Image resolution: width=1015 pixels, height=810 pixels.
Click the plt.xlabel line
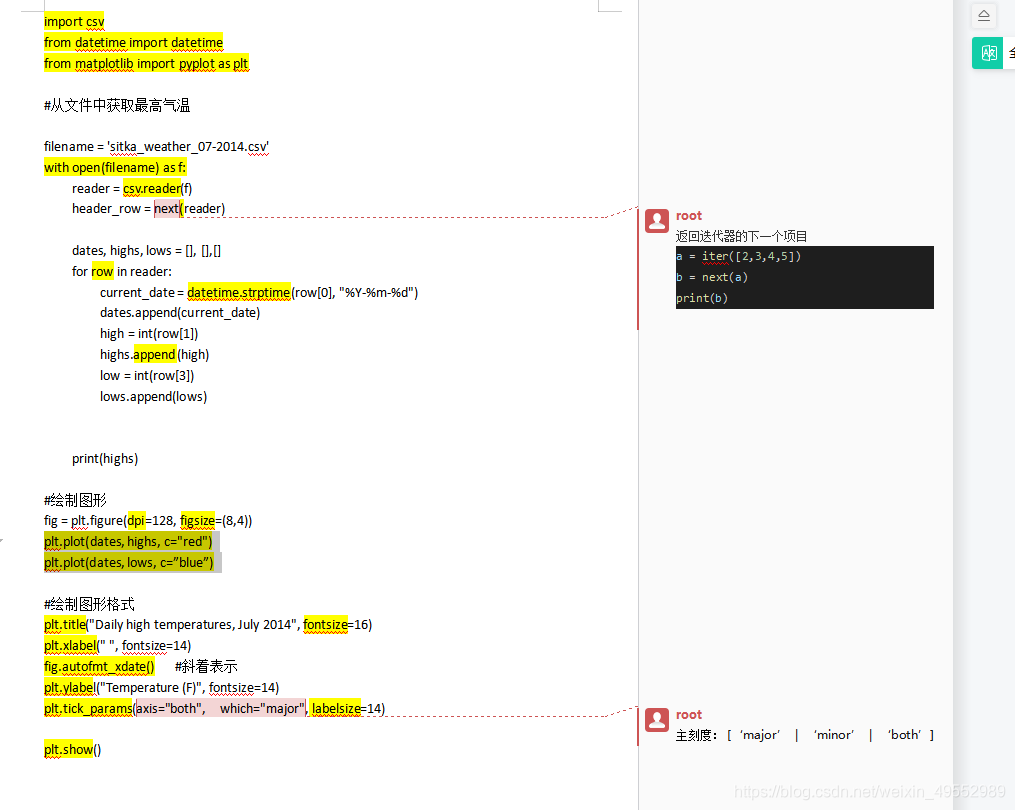coord(117,646)
